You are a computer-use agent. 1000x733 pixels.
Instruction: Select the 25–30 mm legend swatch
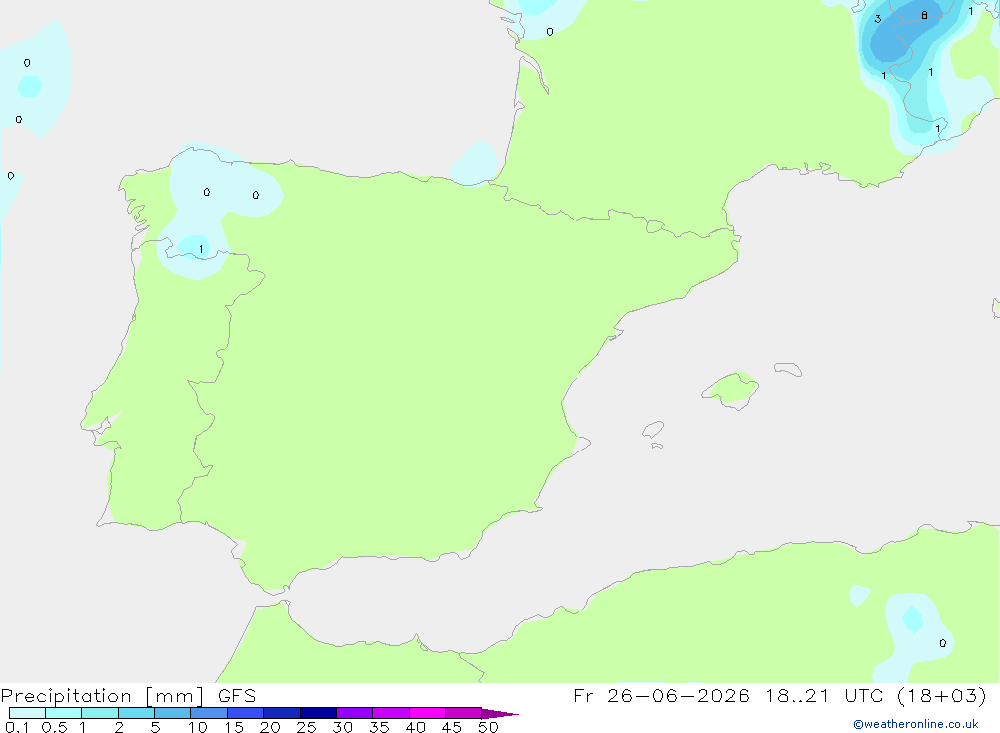pyautogui.click(x=318, y=713)
